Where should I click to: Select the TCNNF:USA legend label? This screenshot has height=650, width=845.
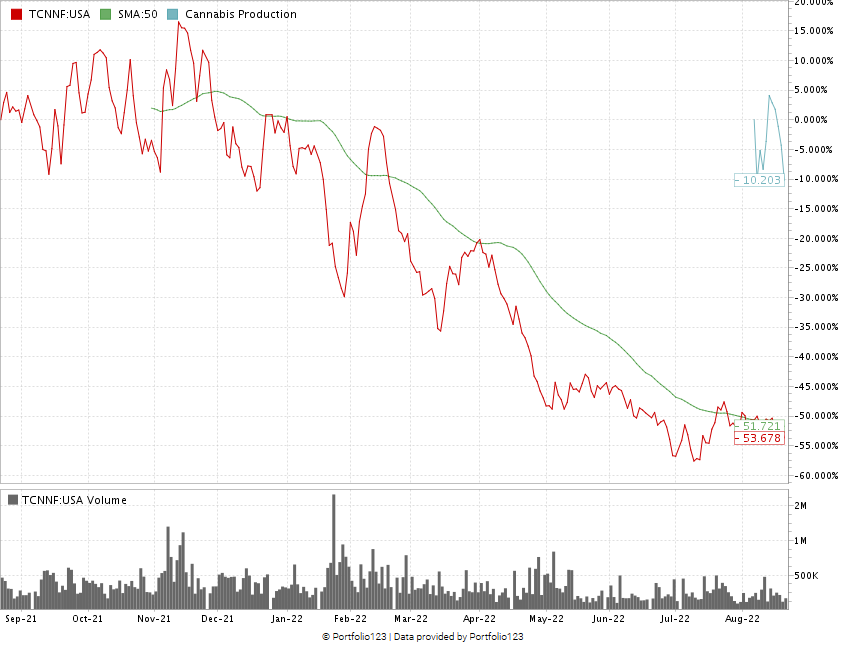click(59, 15)
